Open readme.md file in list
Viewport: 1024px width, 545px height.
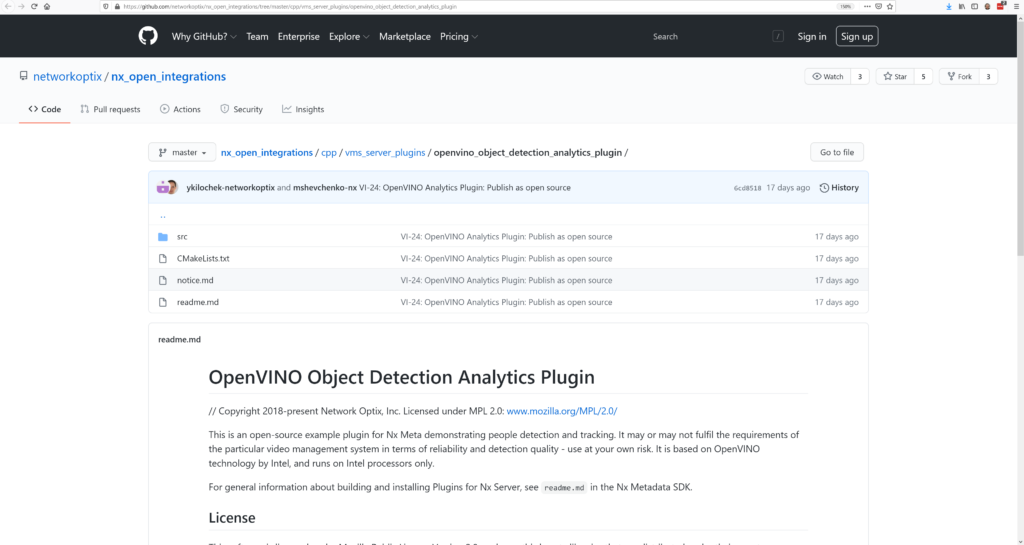197,302
